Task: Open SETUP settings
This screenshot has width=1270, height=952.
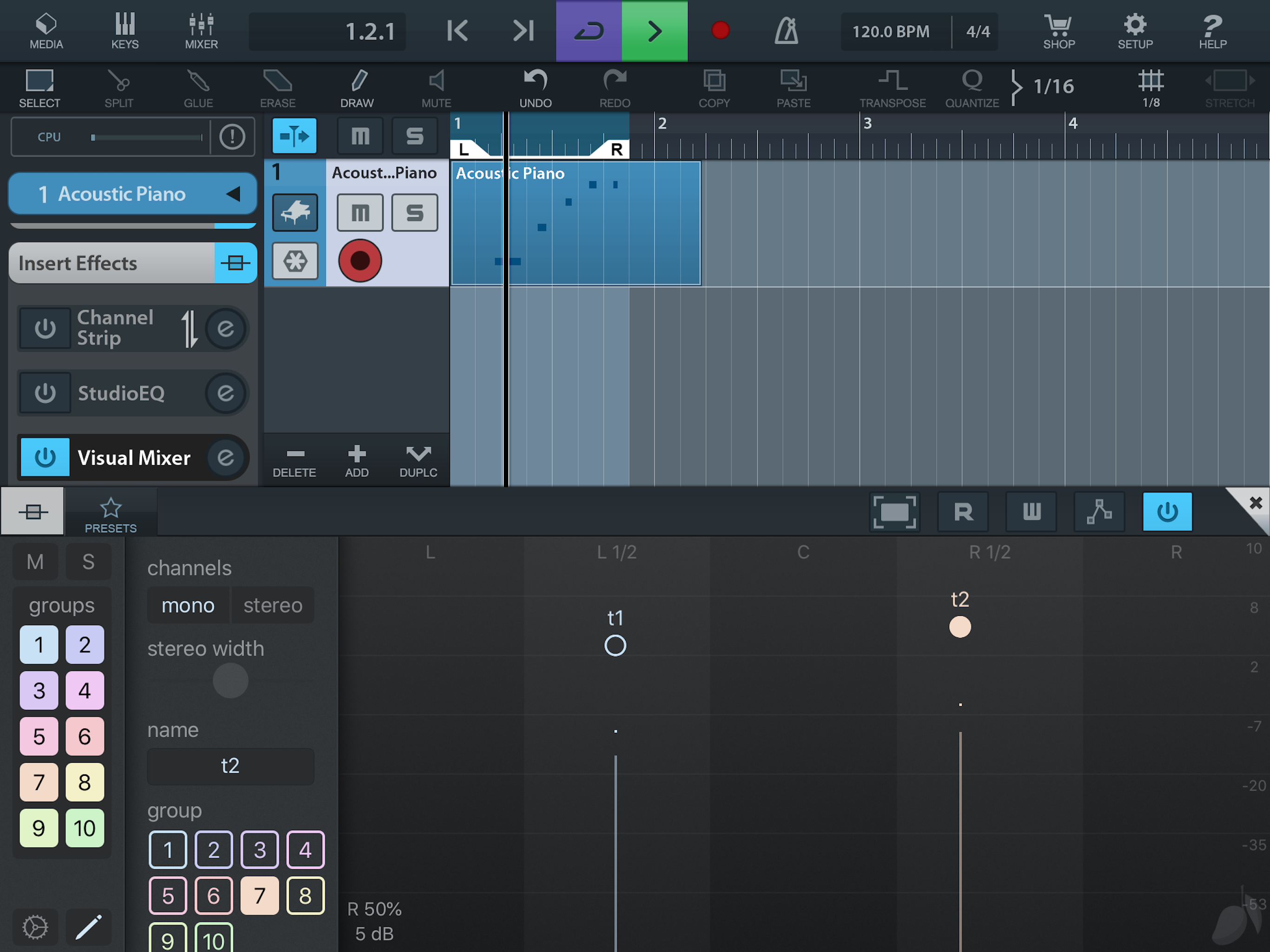Action: [x=1135, y=31]
